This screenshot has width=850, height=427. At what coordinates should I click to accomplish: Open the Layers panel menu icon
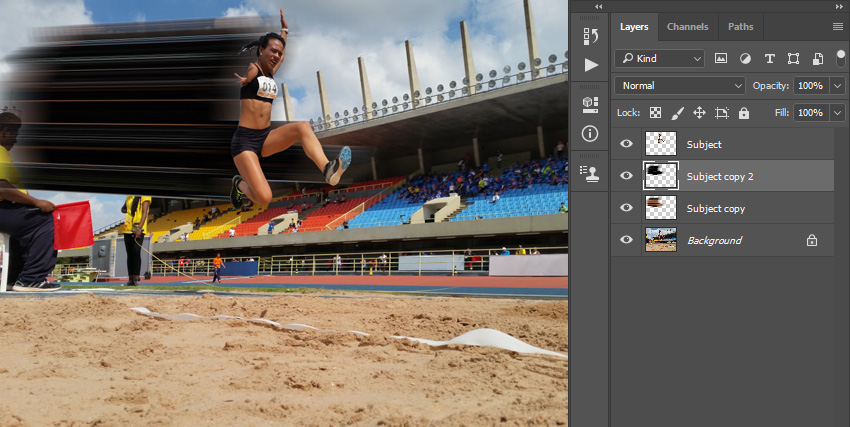click(x=838, y=27)
